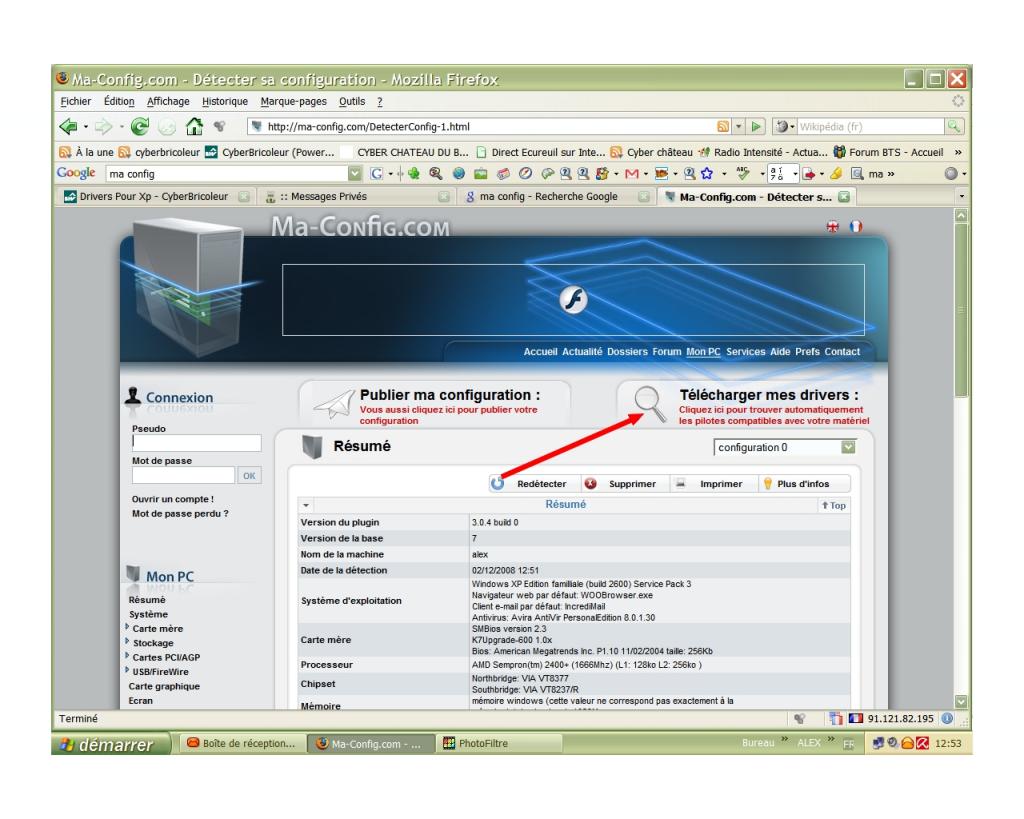Open the Services navigation link
The height and width of the screenshot is (819, 1024).
pyautogui.click(x=745, y=351)
